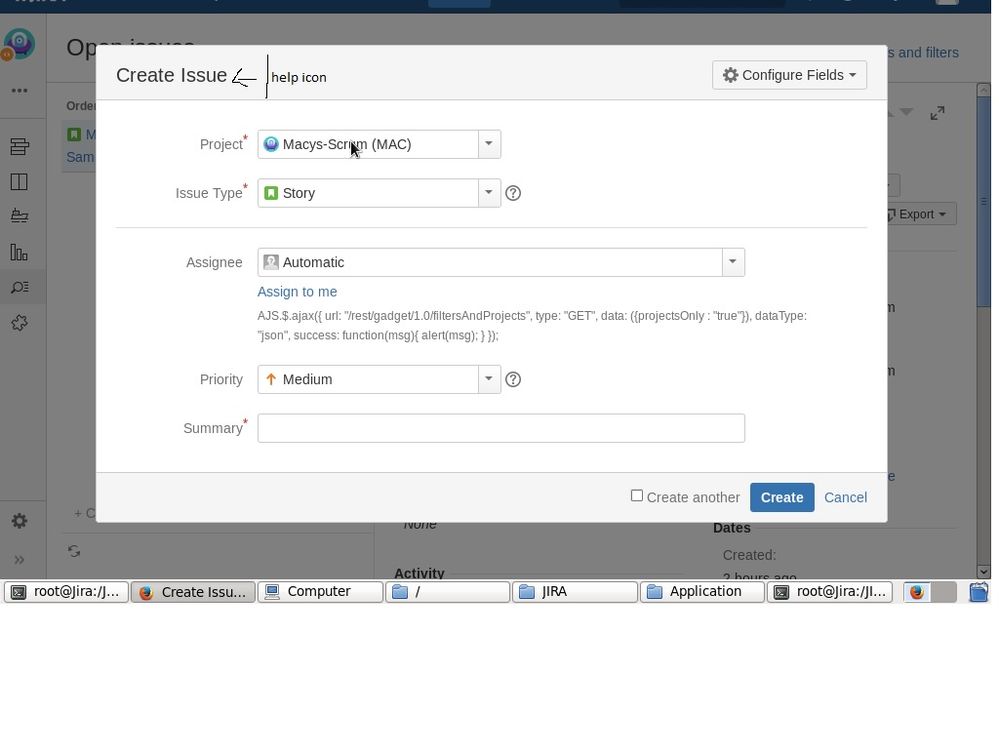Screen dimensions: 999x749
Task: Click the help icon beside Issue Type
Action: click(513, 193)
